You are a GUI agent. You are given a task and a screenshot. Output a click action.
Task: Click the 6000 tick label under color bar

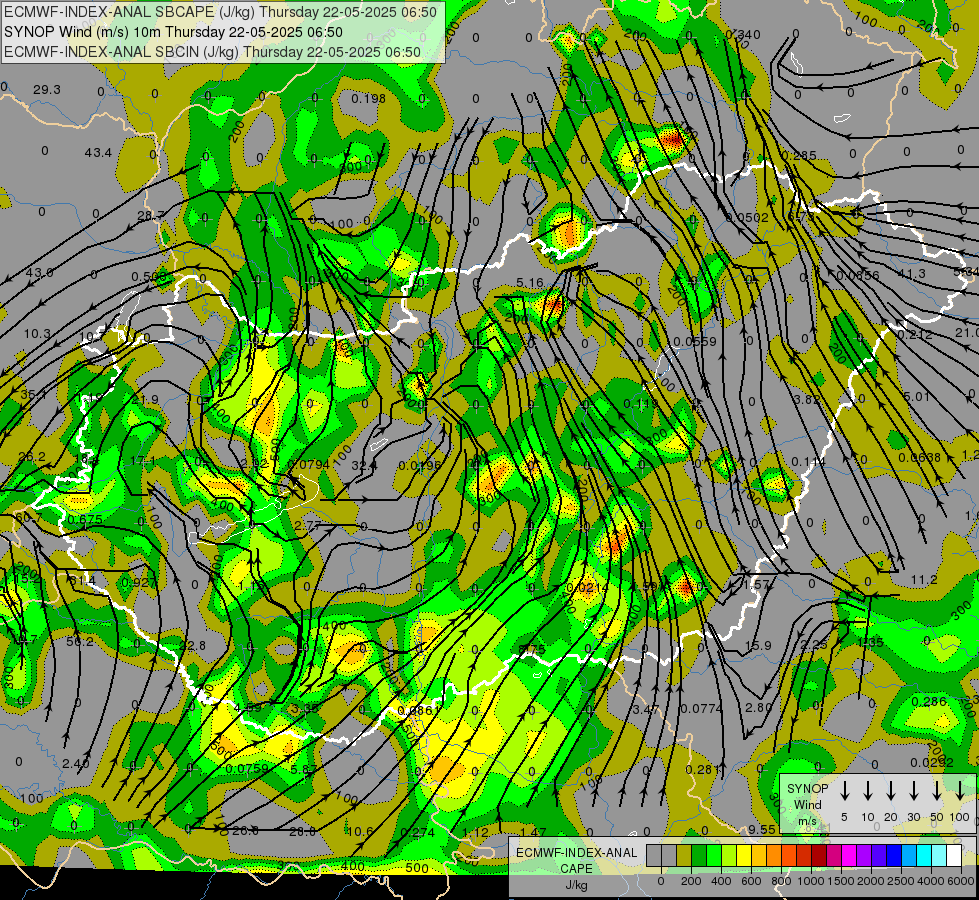(961, 881)
